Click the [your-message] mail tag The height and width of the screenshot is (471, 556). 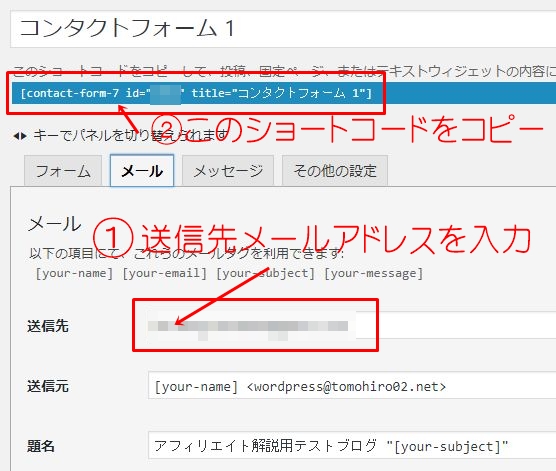point(373,273)
